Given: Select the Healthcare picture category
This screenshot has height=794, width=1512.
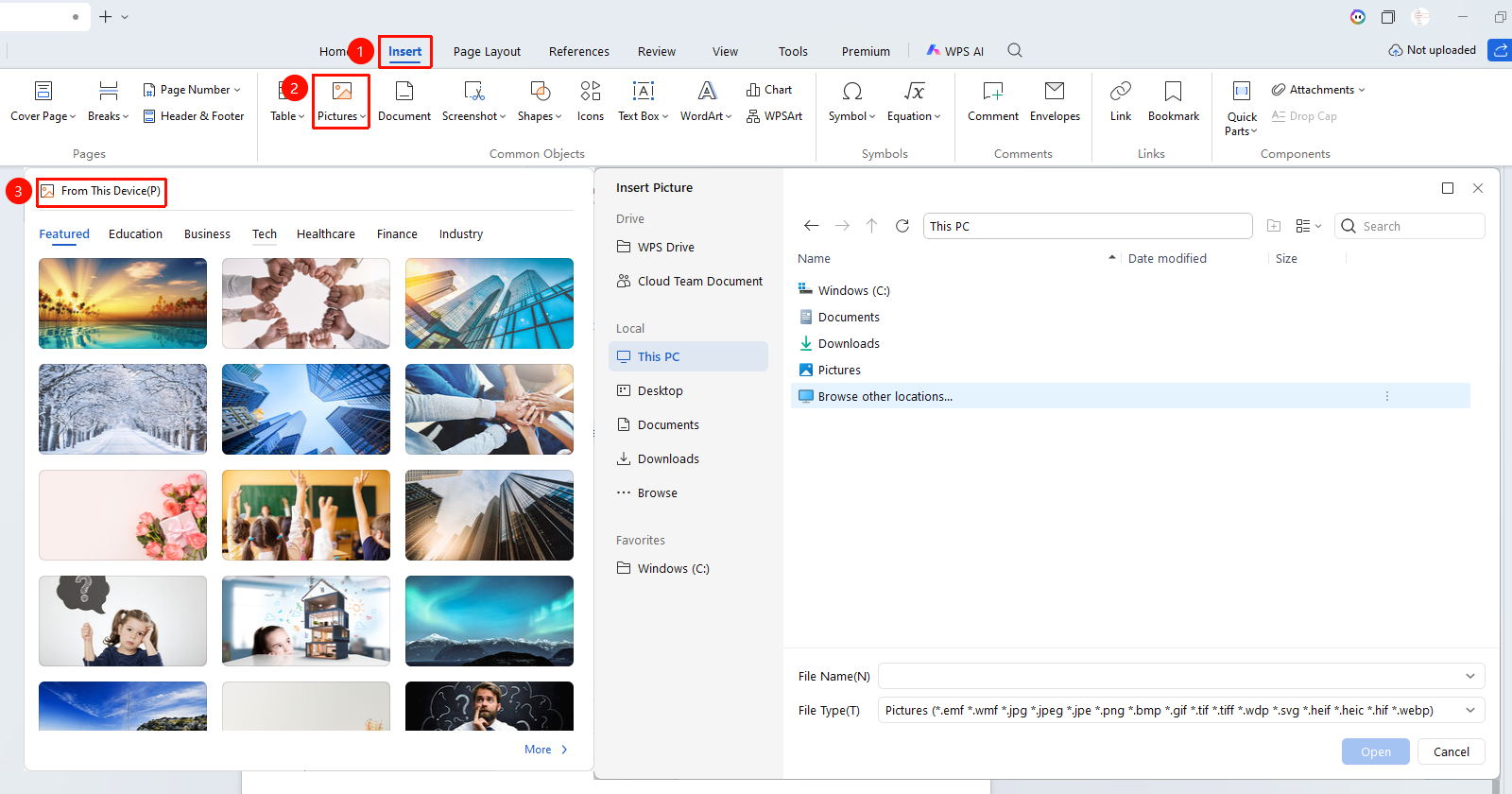Looking at the screenshot, I should [x=326, y=234].
